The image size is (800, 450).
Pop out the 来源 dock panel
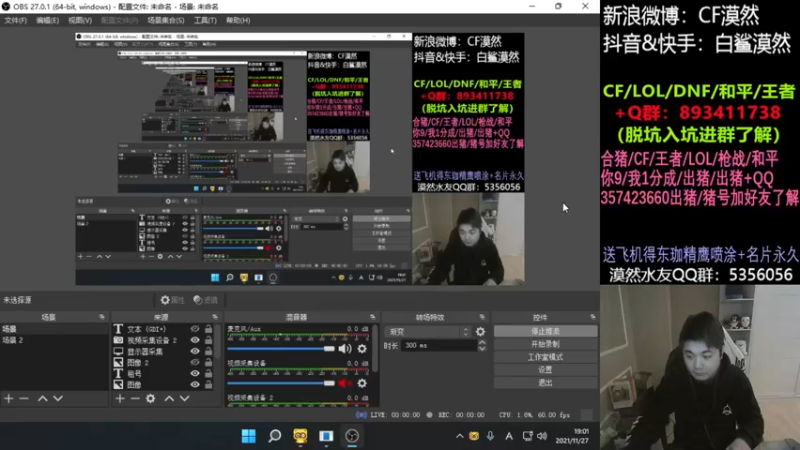(x=215, y=317)
